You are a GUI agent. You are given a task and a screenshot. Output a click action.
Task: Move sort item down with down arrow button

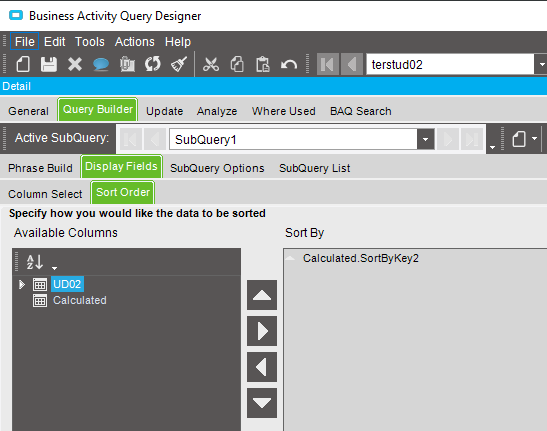[262, 403]
